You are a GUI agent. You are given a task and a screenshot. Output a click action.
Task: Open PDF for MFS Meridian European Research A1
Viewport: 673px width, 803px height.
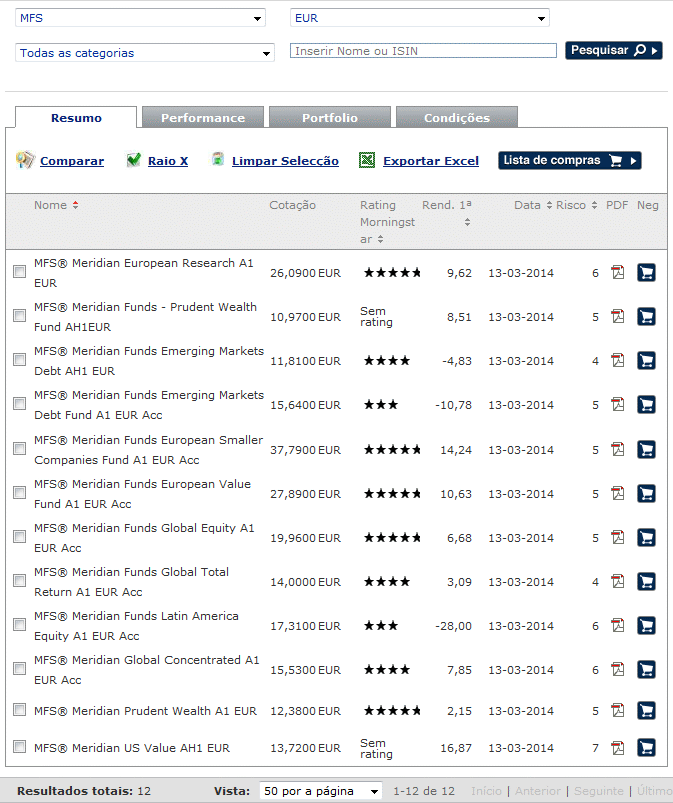[618, 272]
